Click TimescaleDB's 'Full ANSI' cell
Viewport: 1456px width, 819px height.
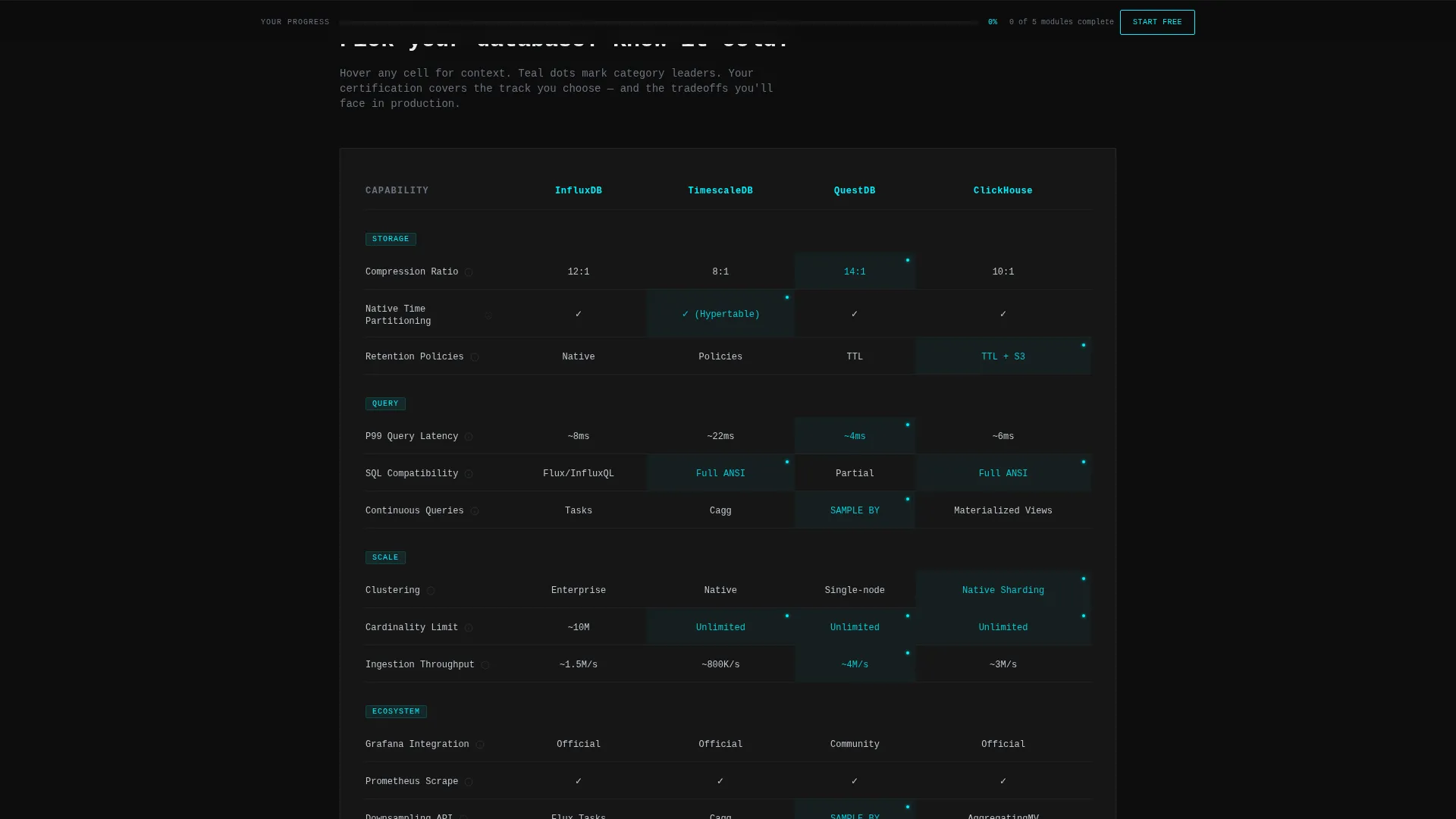pos(720,473)
